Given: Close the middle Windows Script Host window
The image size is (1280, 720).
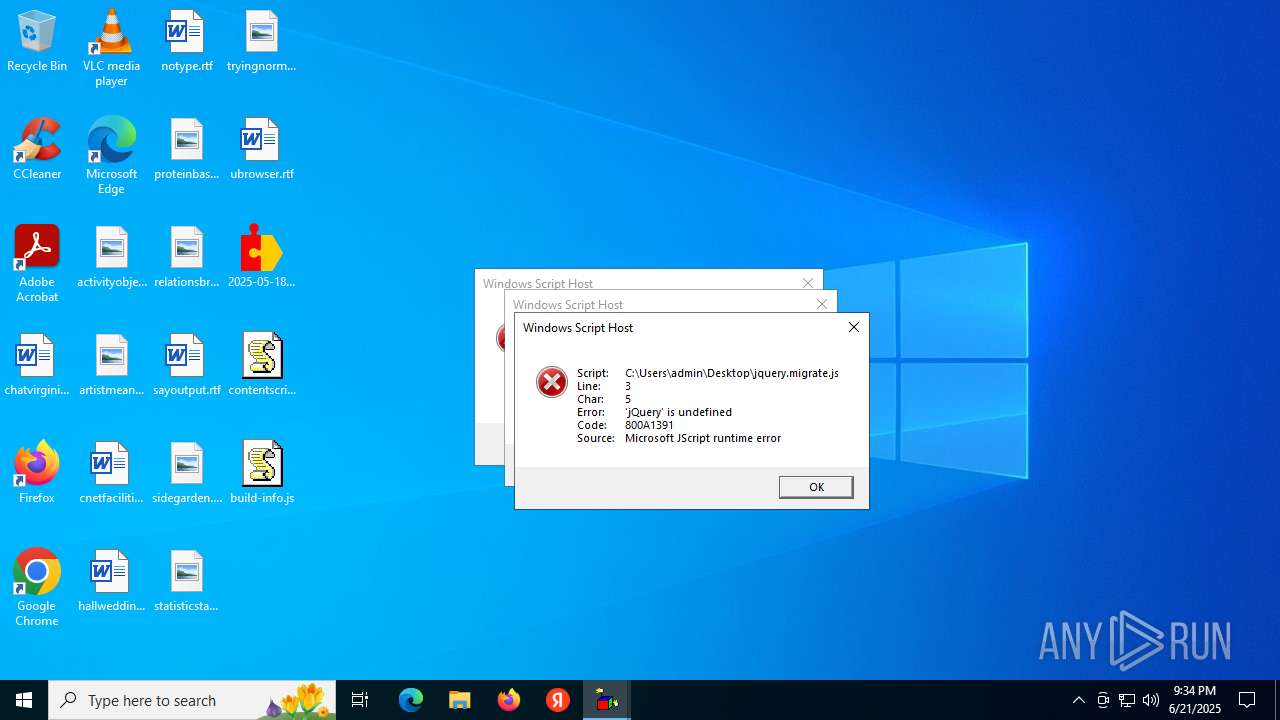Looking at the screenshot, I should [822, 304].
